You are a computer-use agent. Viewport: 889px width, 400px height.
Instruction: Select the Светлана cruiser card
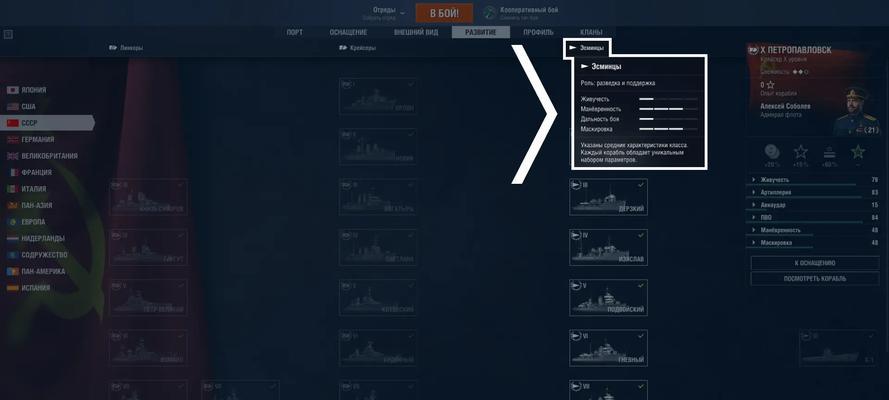pyautogui.click(x=378, y=248)
